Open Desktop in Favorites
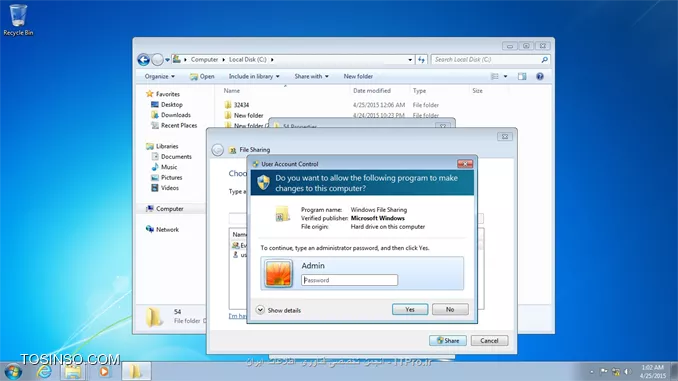Image resolution: width=678 pixels, height=381 pixels. [x=166, y=104]
